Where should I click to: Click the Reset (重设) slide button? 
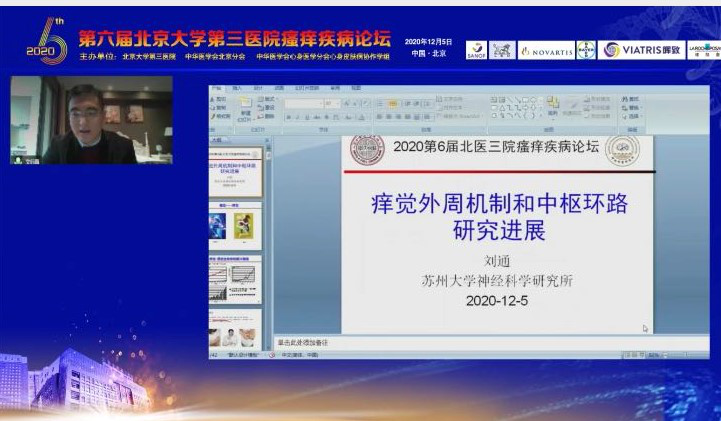click(266, 108)
